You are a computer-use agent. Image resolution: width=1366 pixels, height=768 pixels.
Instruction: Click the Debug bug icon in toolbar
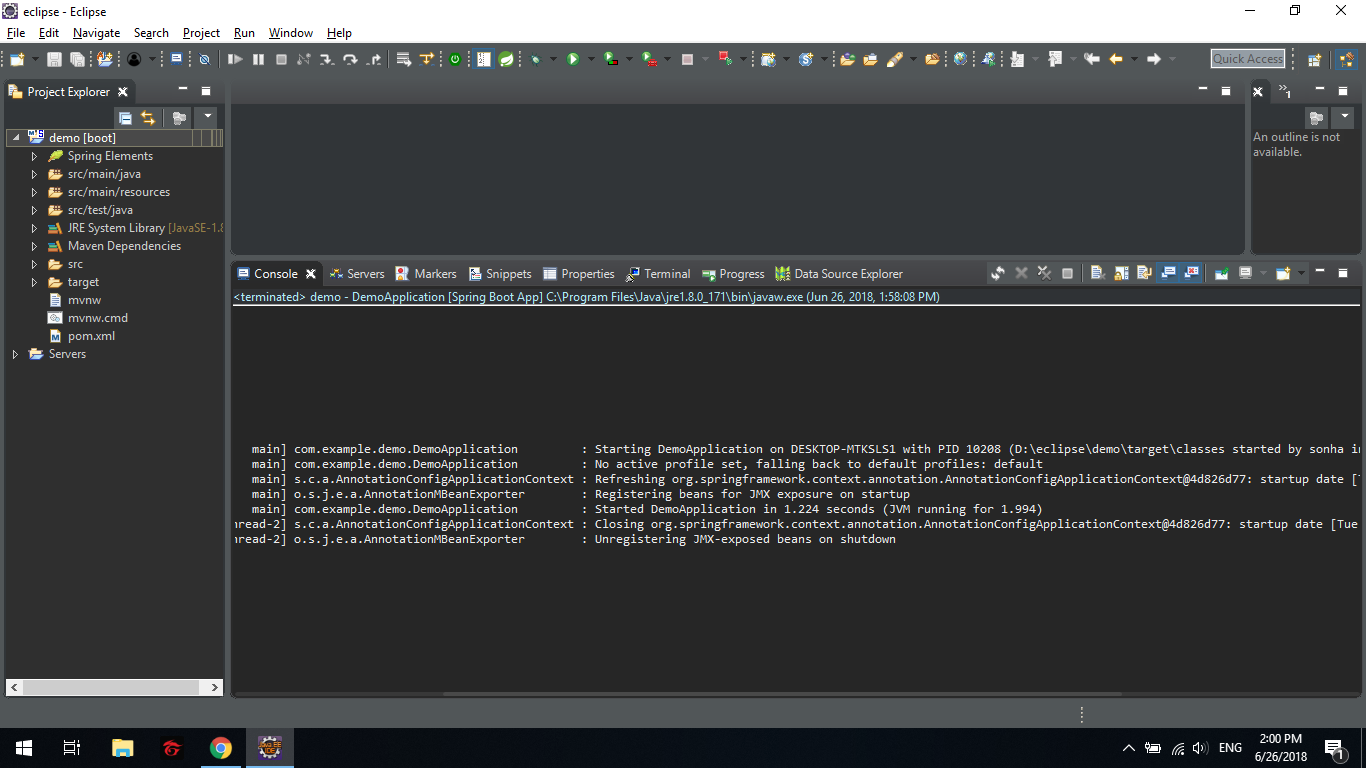(x=536, y=60)
